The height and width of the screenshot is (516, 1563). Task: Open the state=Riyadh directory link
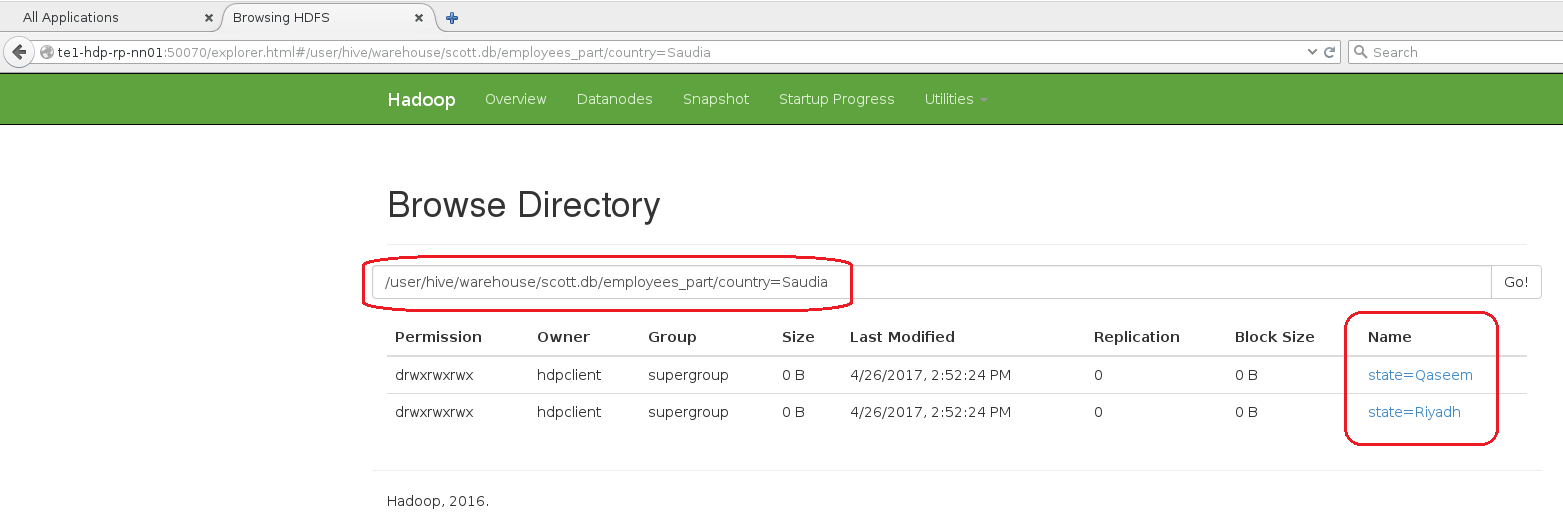[1414, 412]
